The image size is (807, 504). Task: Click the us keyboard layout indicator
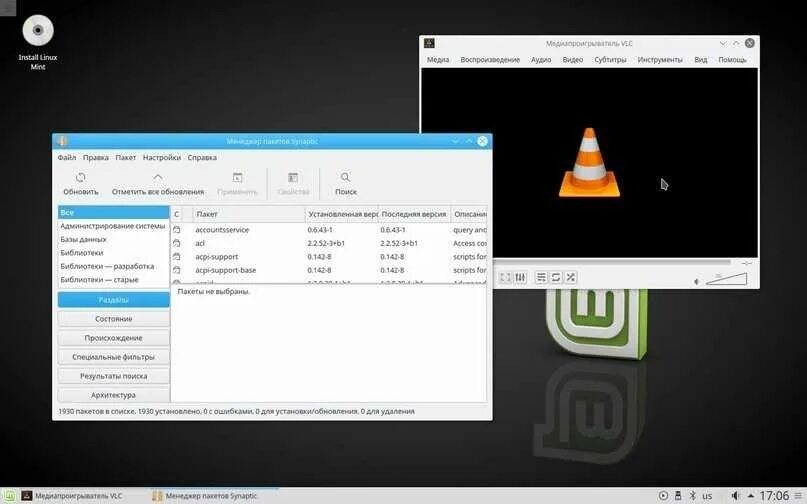point(707,496)
